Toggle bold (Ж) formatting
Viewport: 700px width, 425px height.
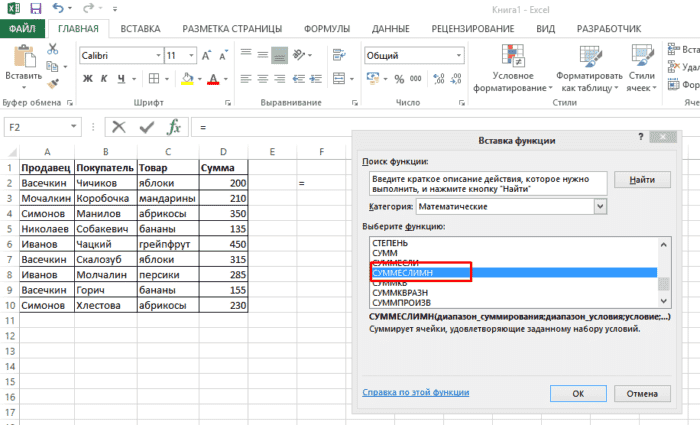click(x=87, y=78)
